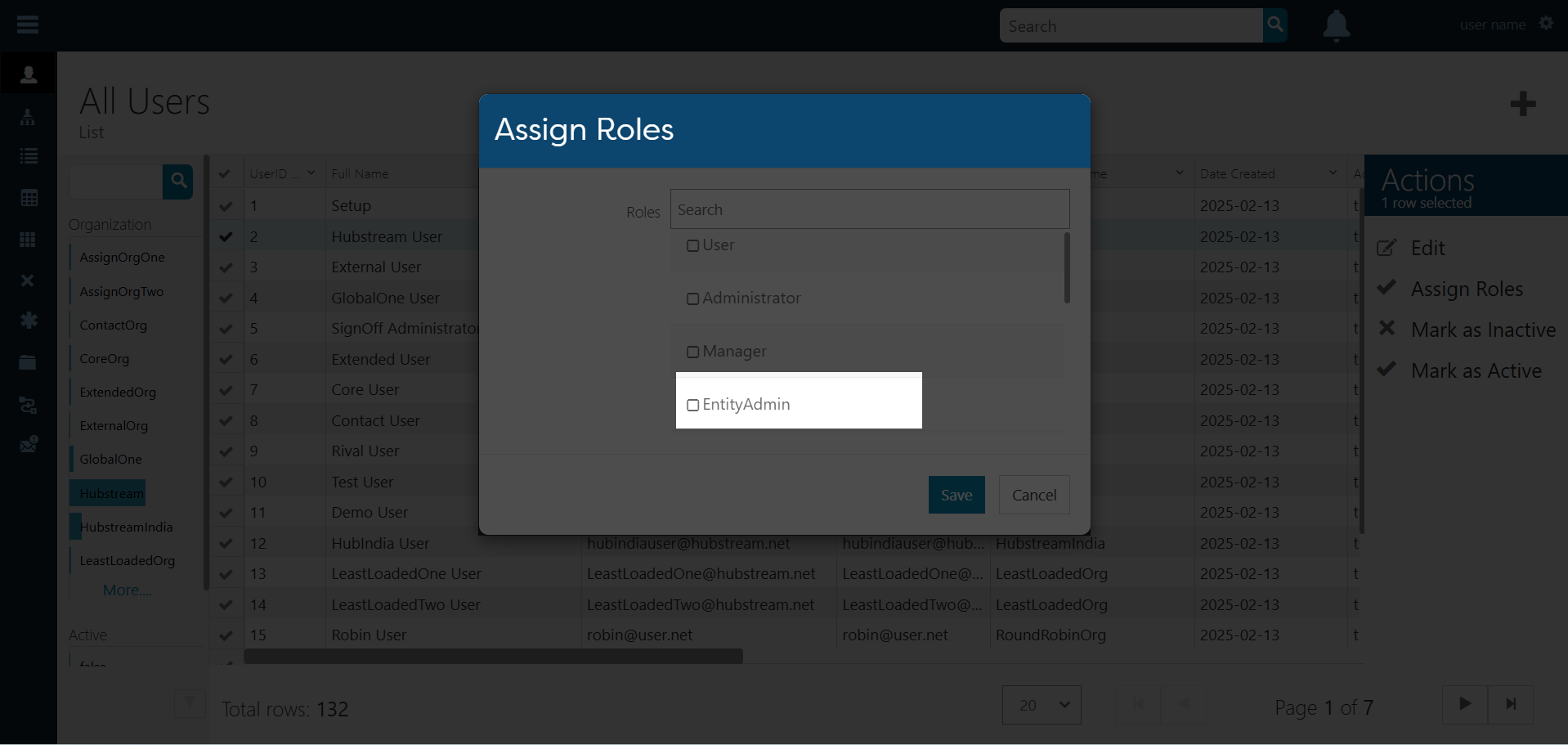1568x745 pixels.
Task: Open the email notifications sidebar icon
Action: pyautogui.click(x=28, y=444)
